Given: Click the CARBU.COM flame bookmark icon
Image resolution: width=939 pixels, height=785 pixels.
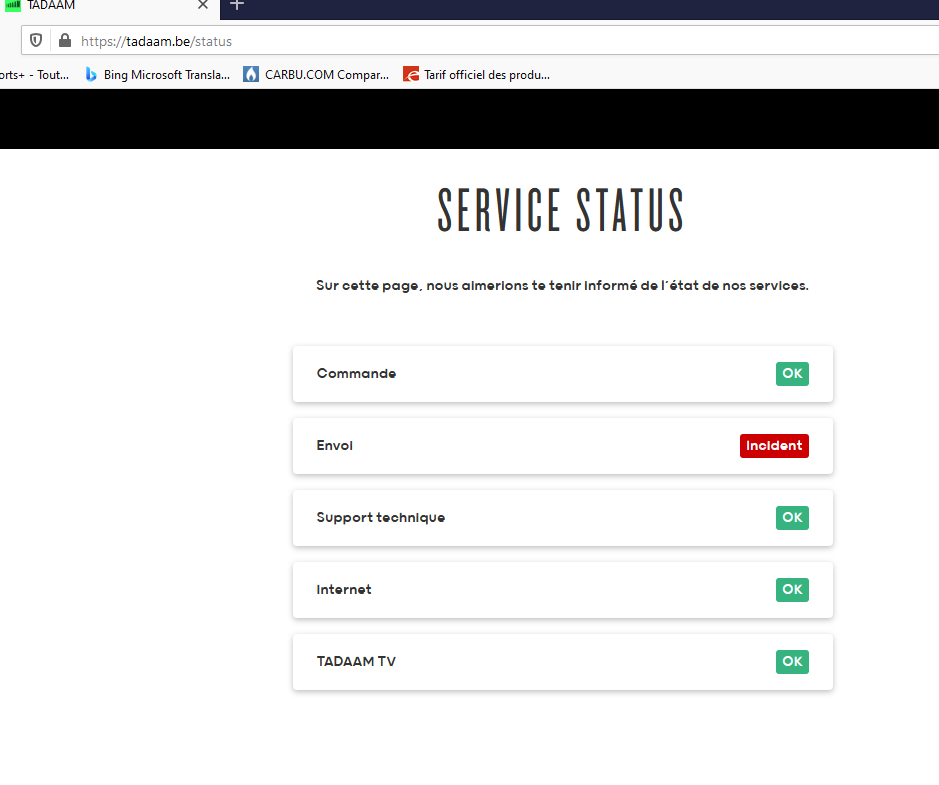Looking at the screenshot, I should 251,74.
